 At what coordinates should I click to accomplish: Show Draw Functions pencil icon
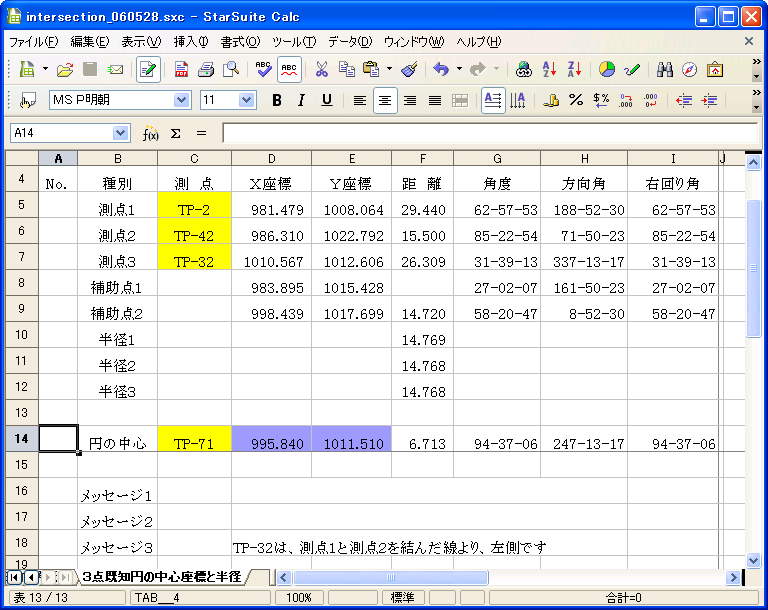click(632, 70)
